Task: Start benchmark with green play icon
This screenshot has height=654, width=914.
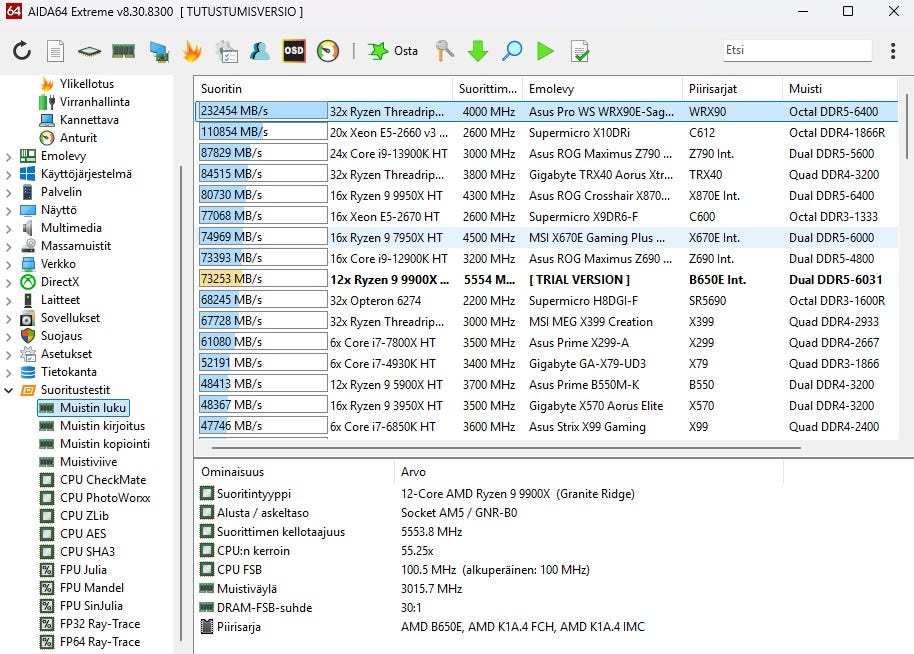Action: [x=545, y=51]
